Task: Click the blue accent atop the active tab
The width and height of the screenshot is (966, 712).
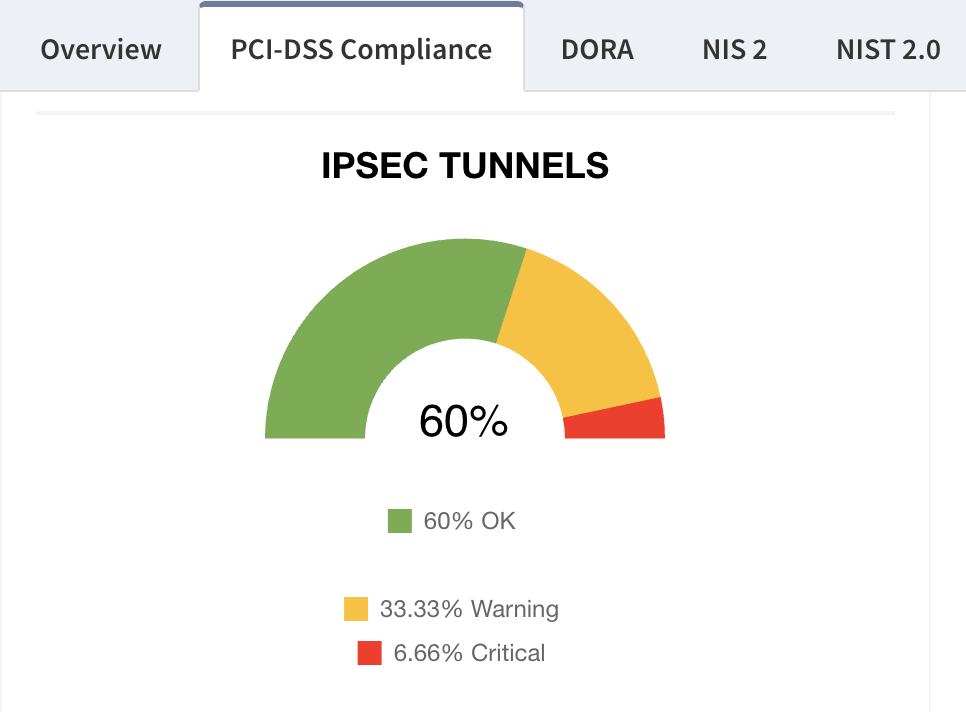Action: (x=361, y=4)
